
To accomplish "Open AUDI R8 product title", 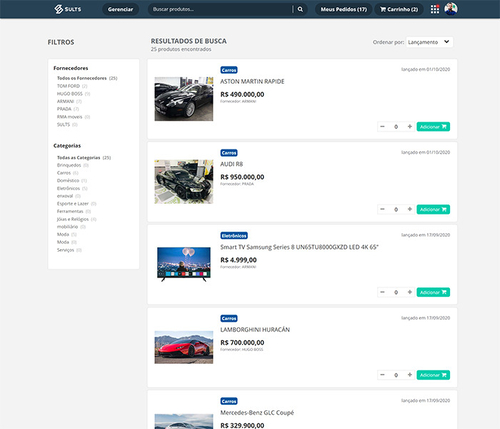I will (x=232, y=164).
